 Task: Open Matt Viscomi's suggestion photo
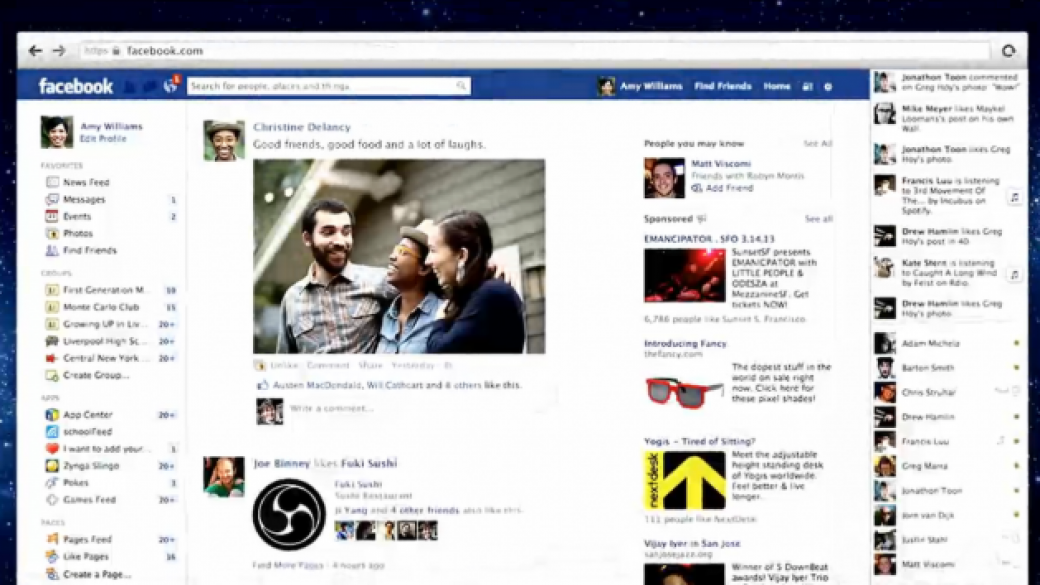click(x=664, y=178)
